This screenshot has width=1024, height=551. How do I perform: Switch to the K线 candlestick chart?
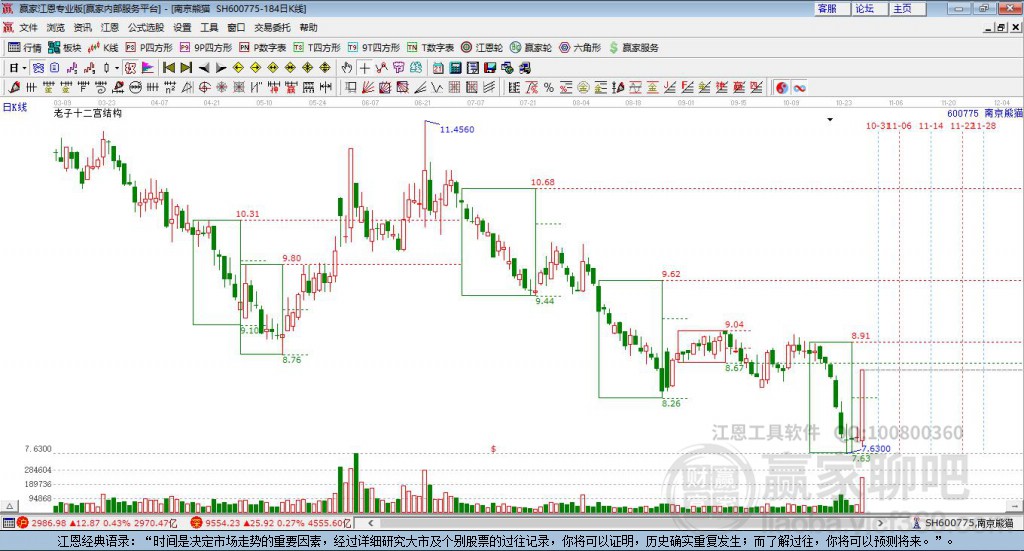point(104,48)
